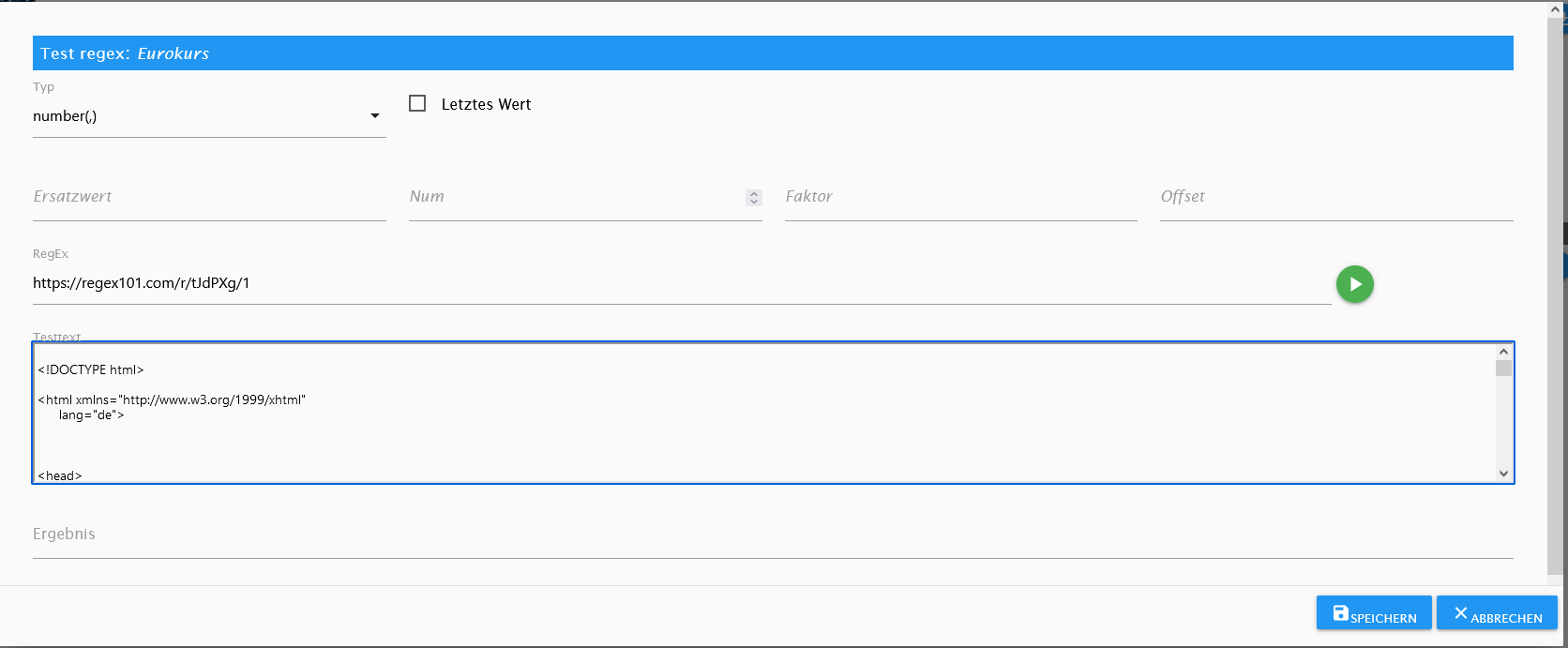
Task: Select the Faktor input field
Action: (x=960, y=197)
